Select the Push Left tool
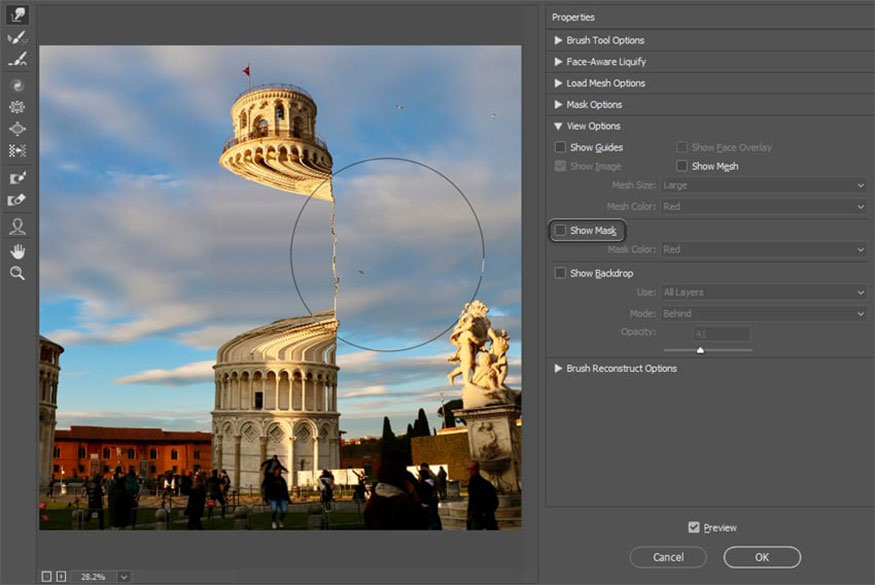The image size is (875, 585). click(x=17, y=151)
